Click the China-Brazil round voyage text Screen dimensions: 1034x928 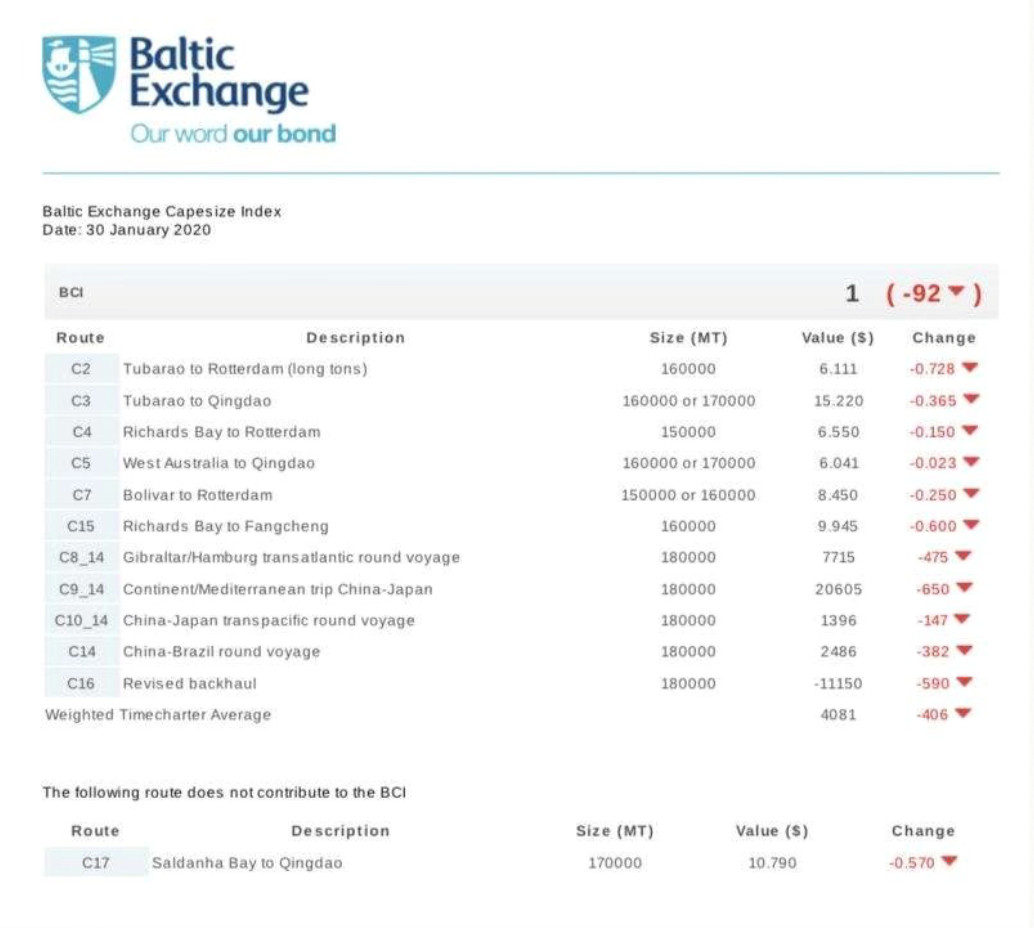[x=221, y=652]
